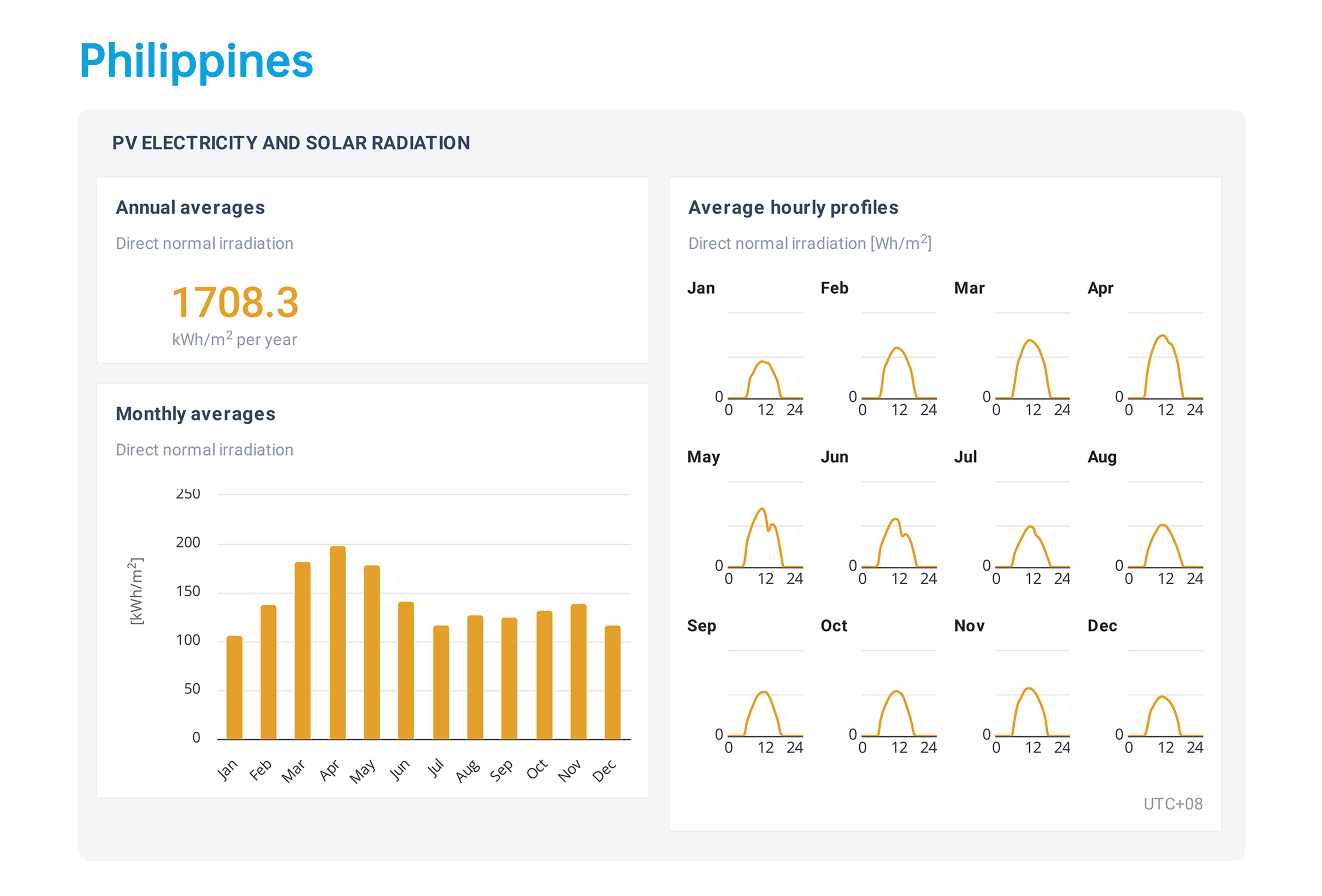Viewport: 1322px width, 896px height.
Task: Click the July bar in monthly chart
Action: click(441, 682)
